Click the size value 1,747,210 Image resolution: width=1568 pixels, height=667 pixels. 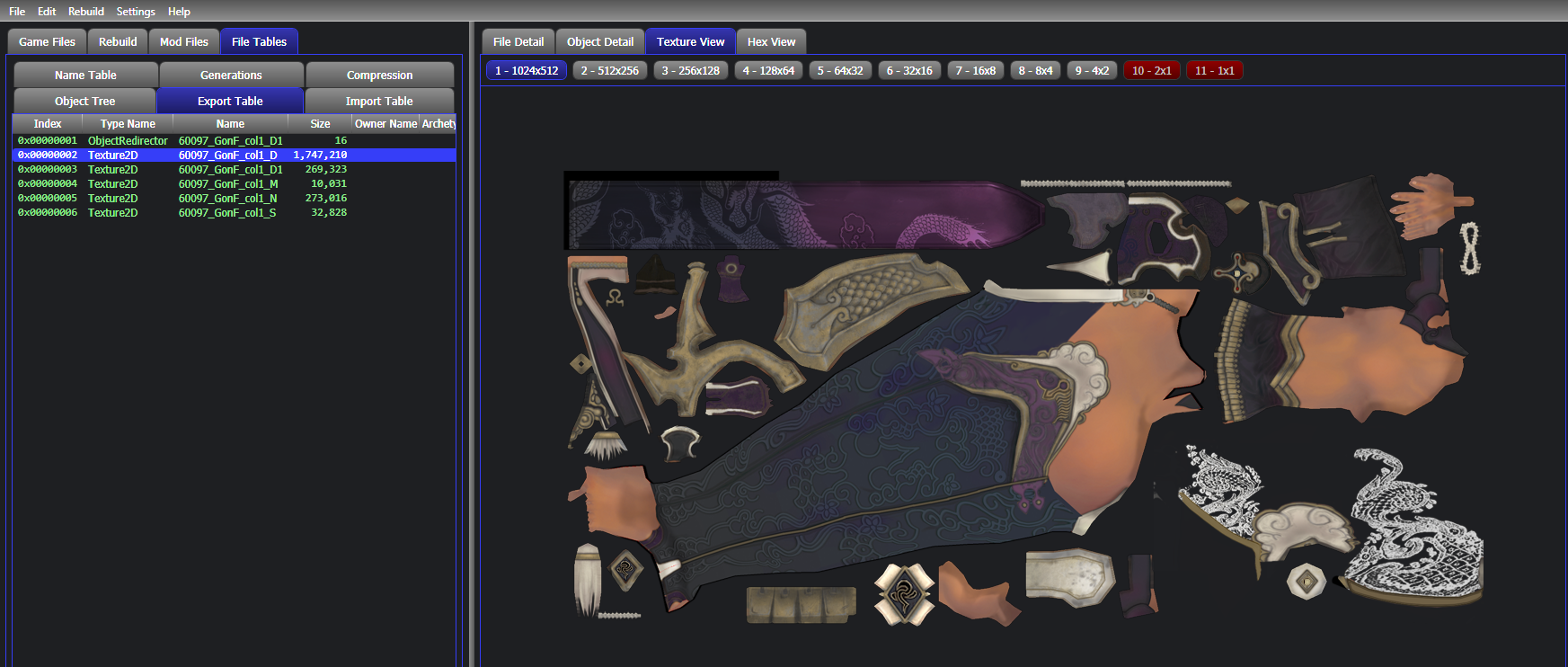[x=320, y=155]
